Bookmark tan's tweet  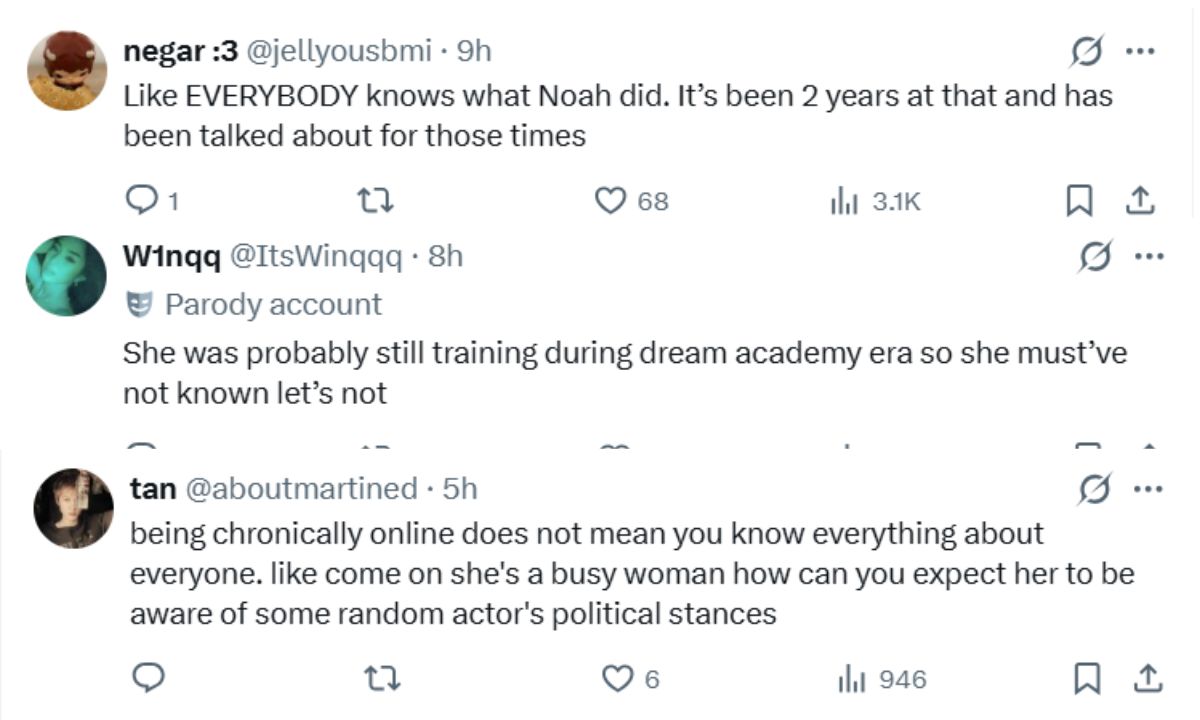pos(1085,679)
